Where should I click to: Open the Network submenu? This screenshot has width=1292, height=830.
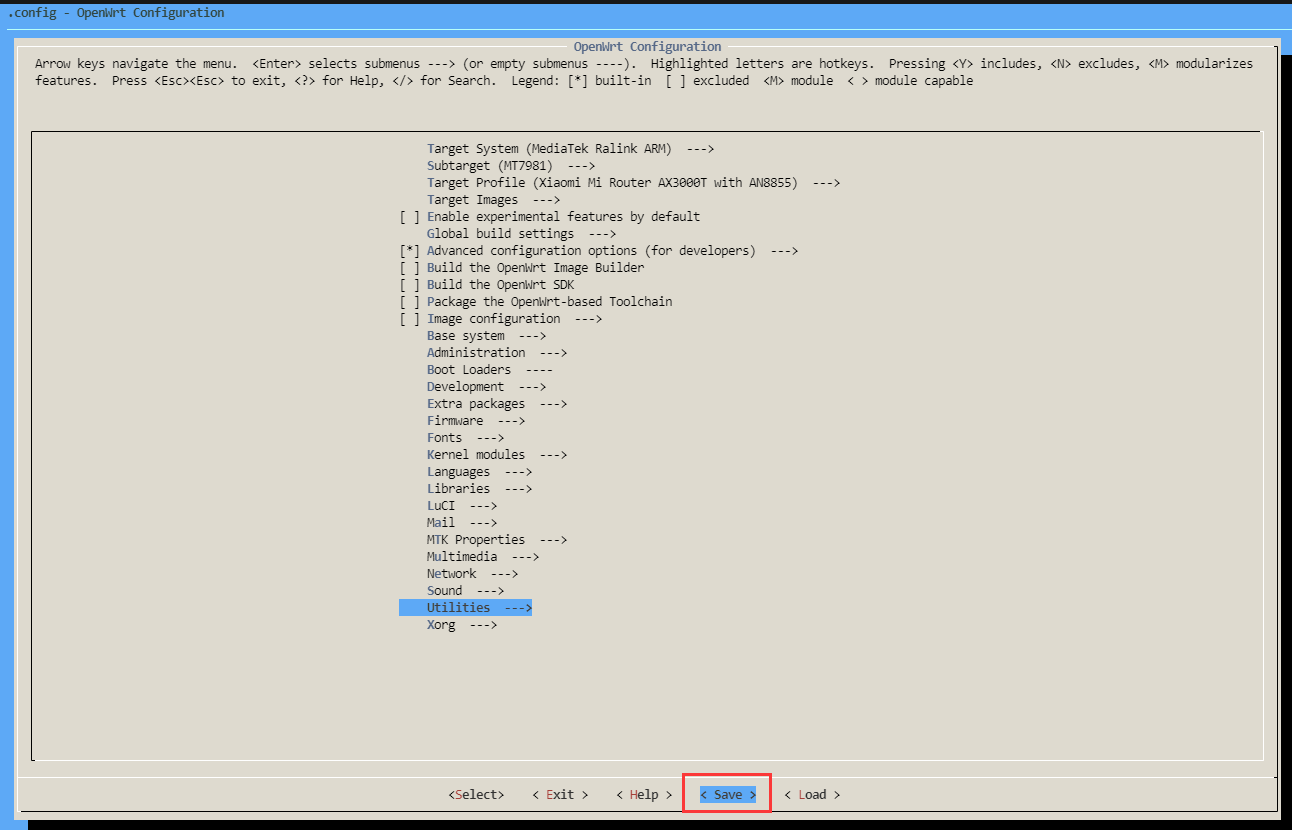click(472, 574)
